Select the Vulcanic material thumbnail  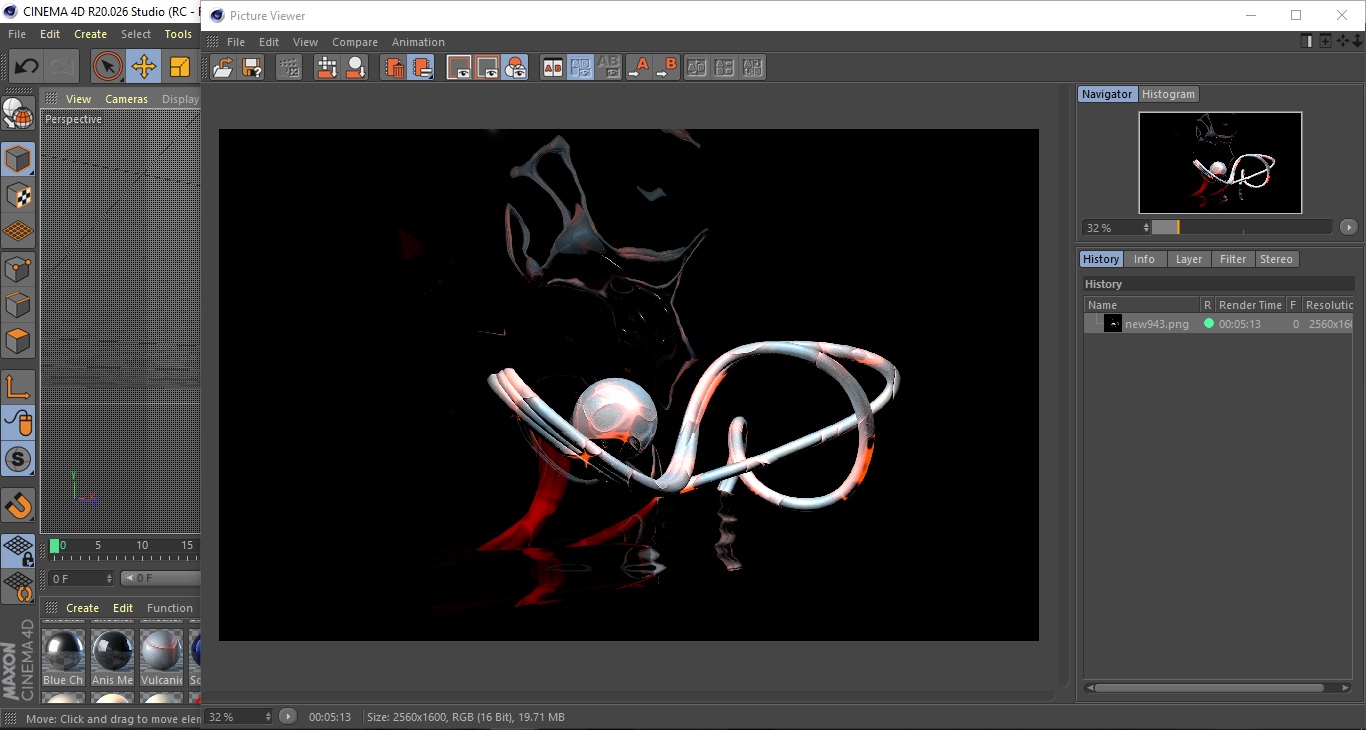point(161,655)
